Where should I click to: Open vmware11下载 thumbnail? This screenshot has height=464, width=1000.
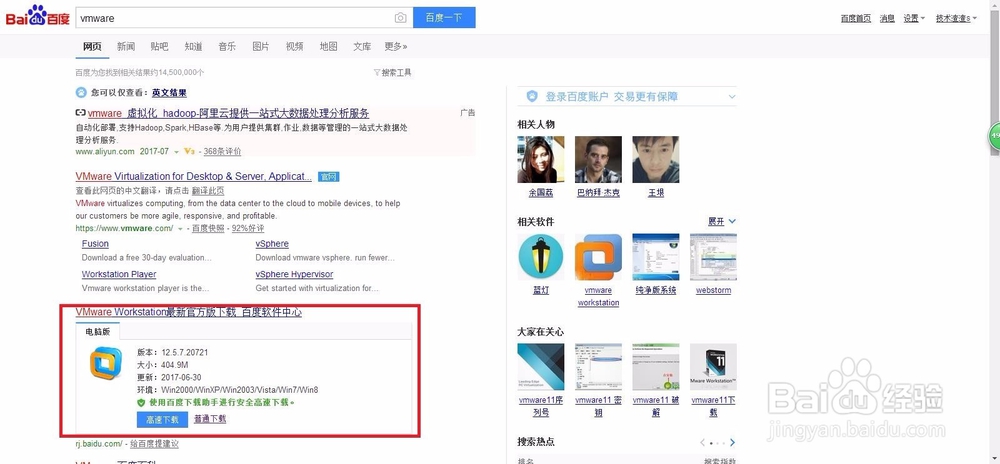713,367
